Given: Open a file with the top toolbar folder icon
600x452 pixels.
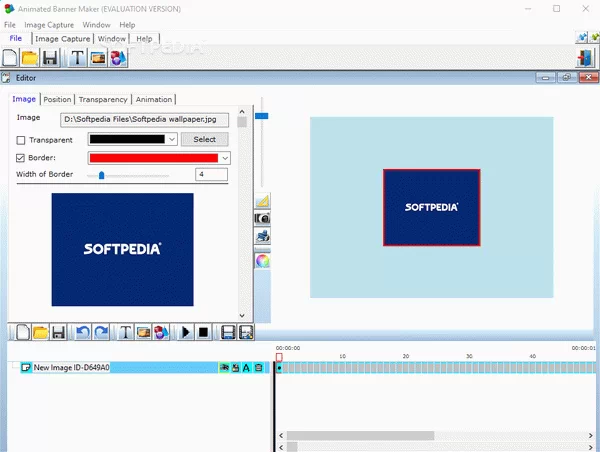Looking at the screenshot, I should pos(30,58).
